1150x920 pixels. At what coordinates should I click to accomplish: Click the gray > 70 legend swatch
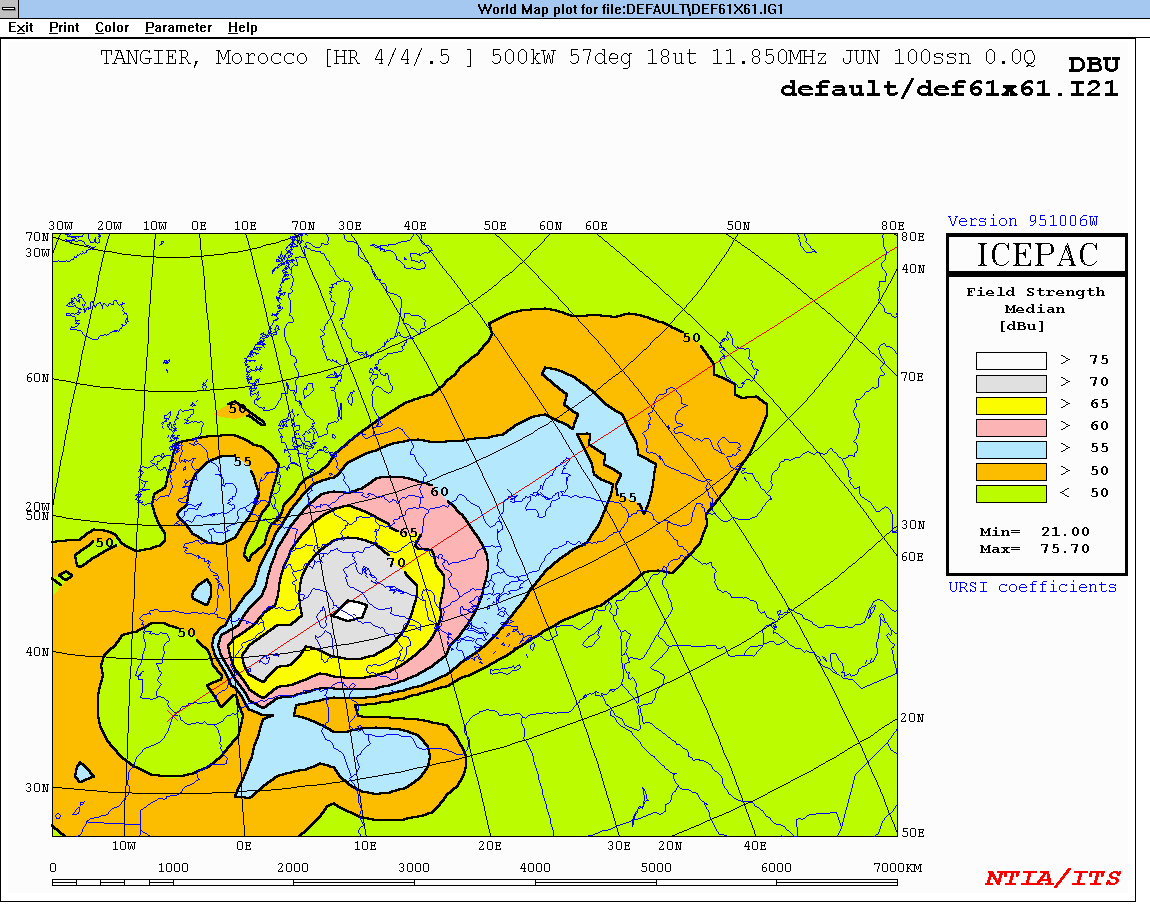pyautogui.click(x=1011, y=383)
